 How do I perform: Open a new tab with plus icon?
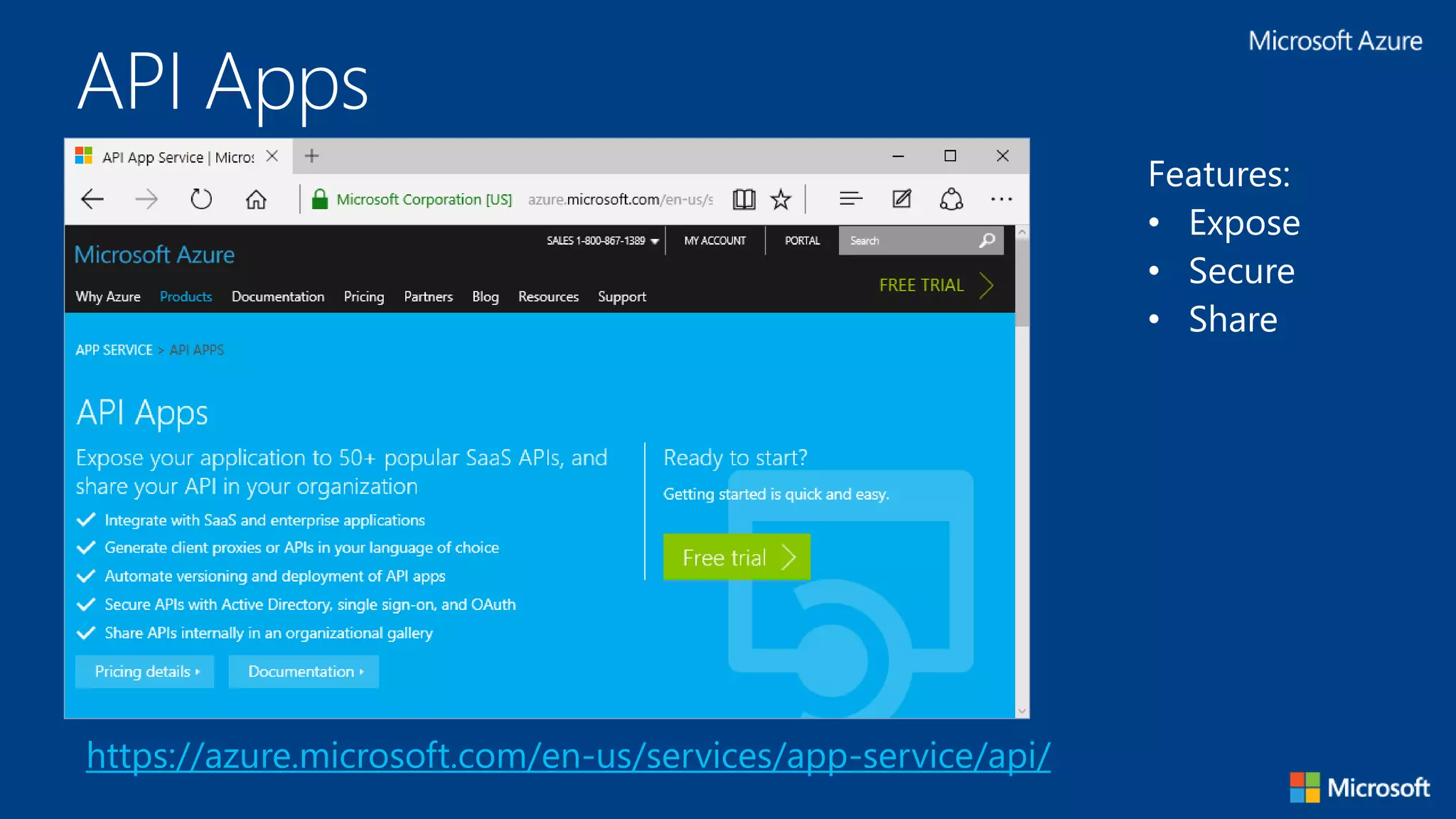click(311, 156)
